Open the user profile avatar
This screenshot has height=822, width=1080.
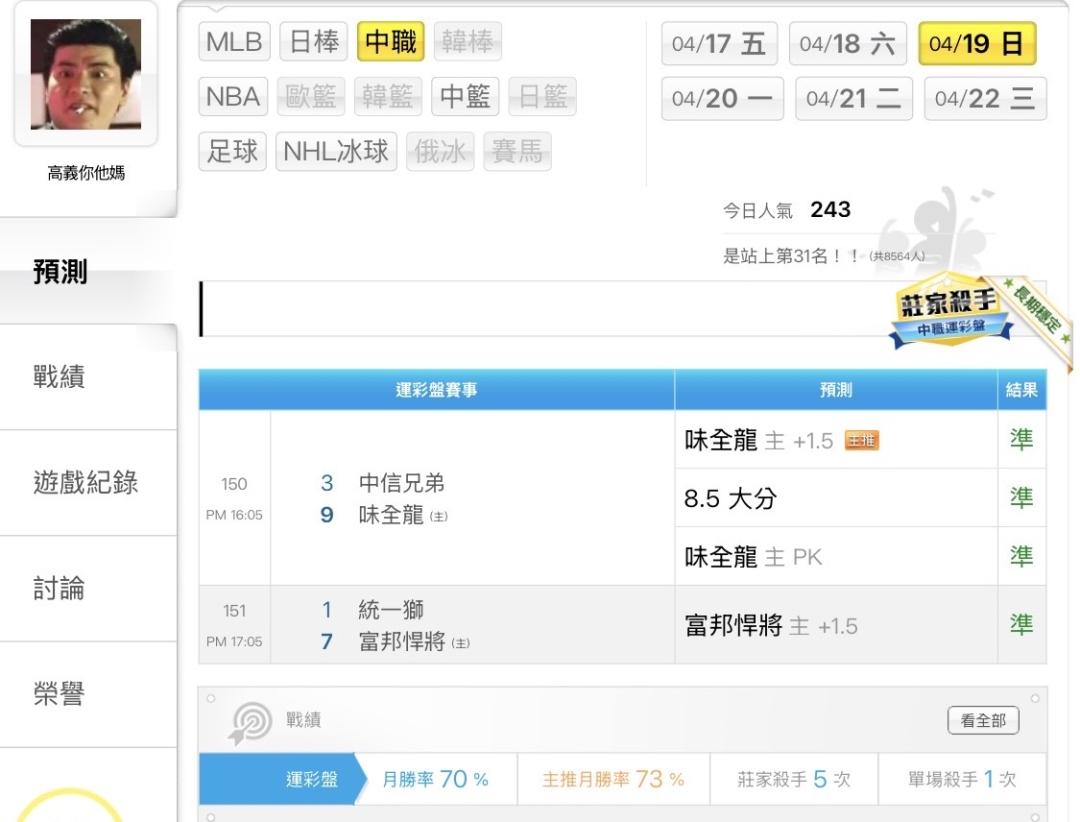[85, 75]
